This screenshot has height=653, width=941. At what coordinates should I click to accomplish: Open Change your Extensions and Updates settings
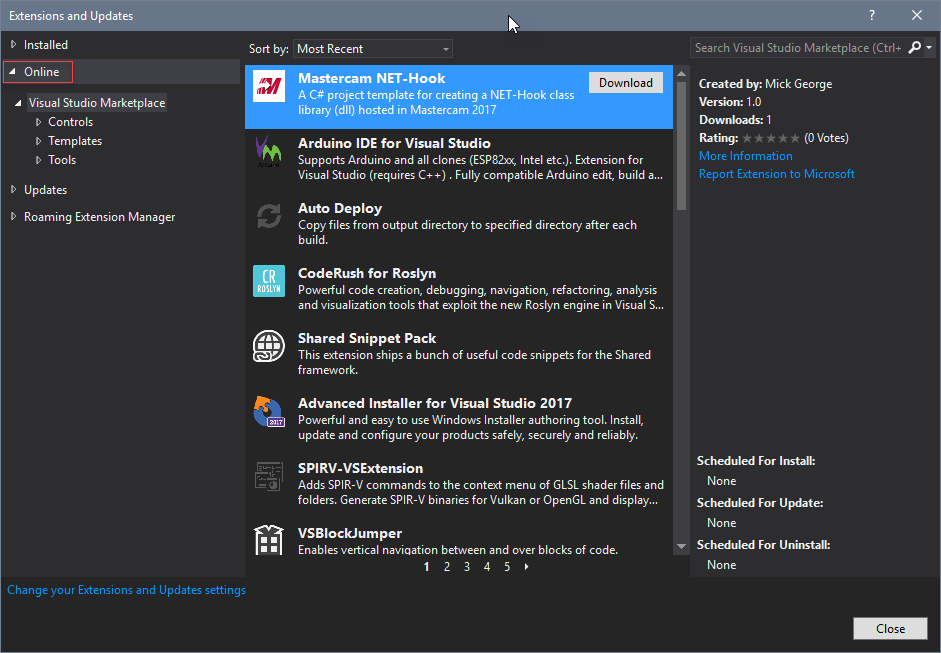coord(126,590)
